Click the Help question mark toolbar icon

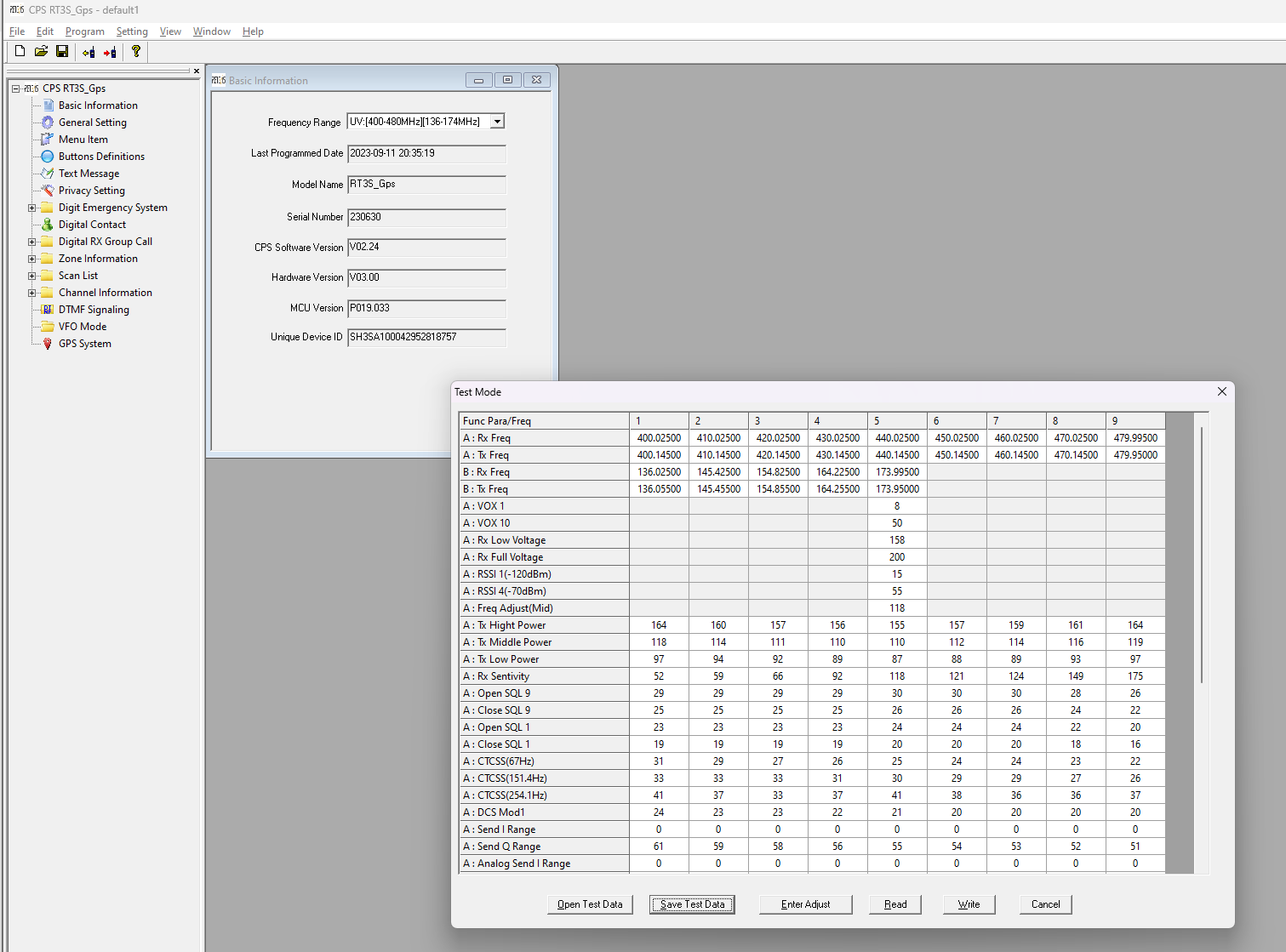point(136,52)
